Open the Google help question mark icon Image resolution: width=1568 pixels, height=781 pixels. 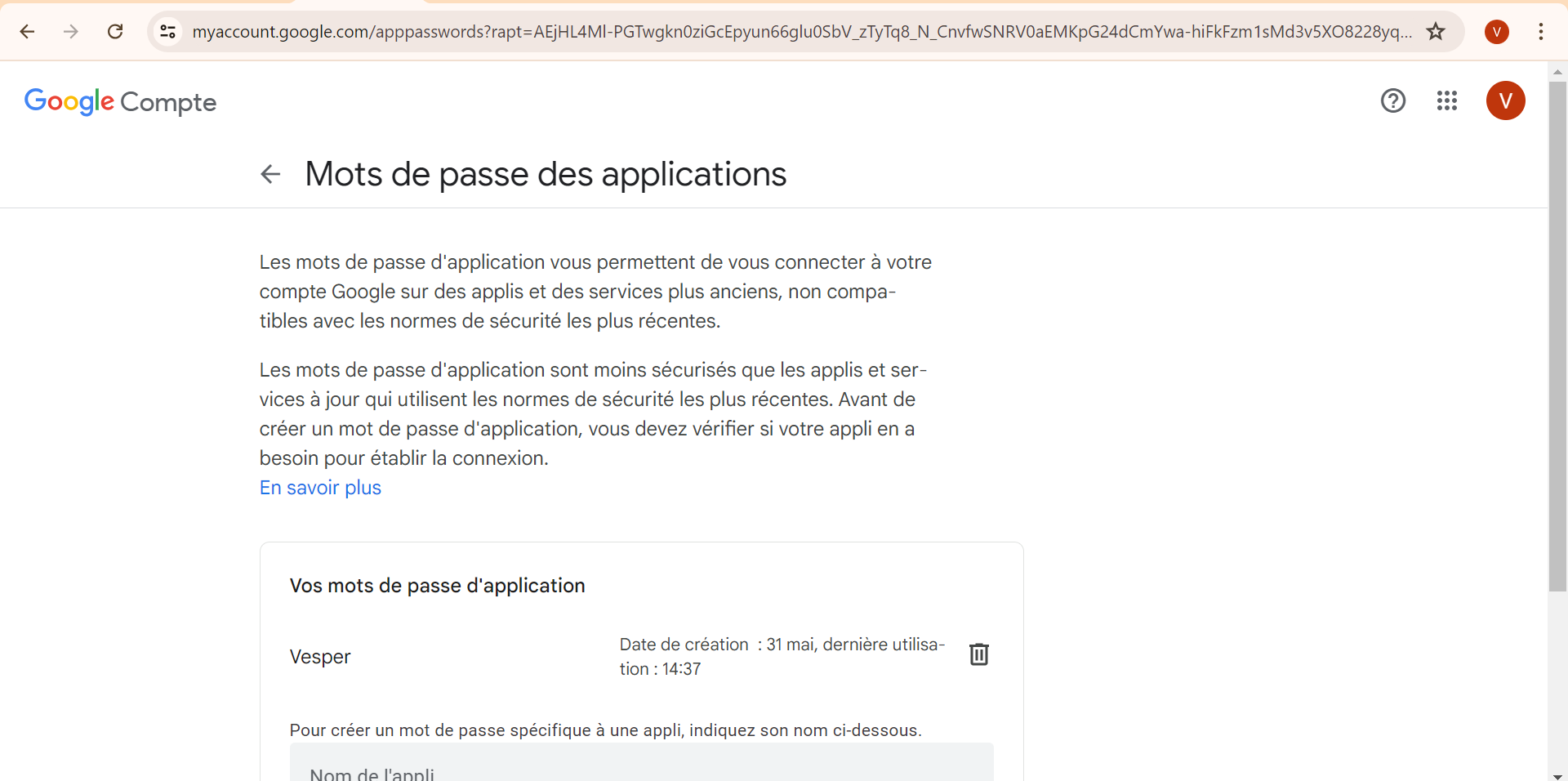click(x=1392, y=100)
